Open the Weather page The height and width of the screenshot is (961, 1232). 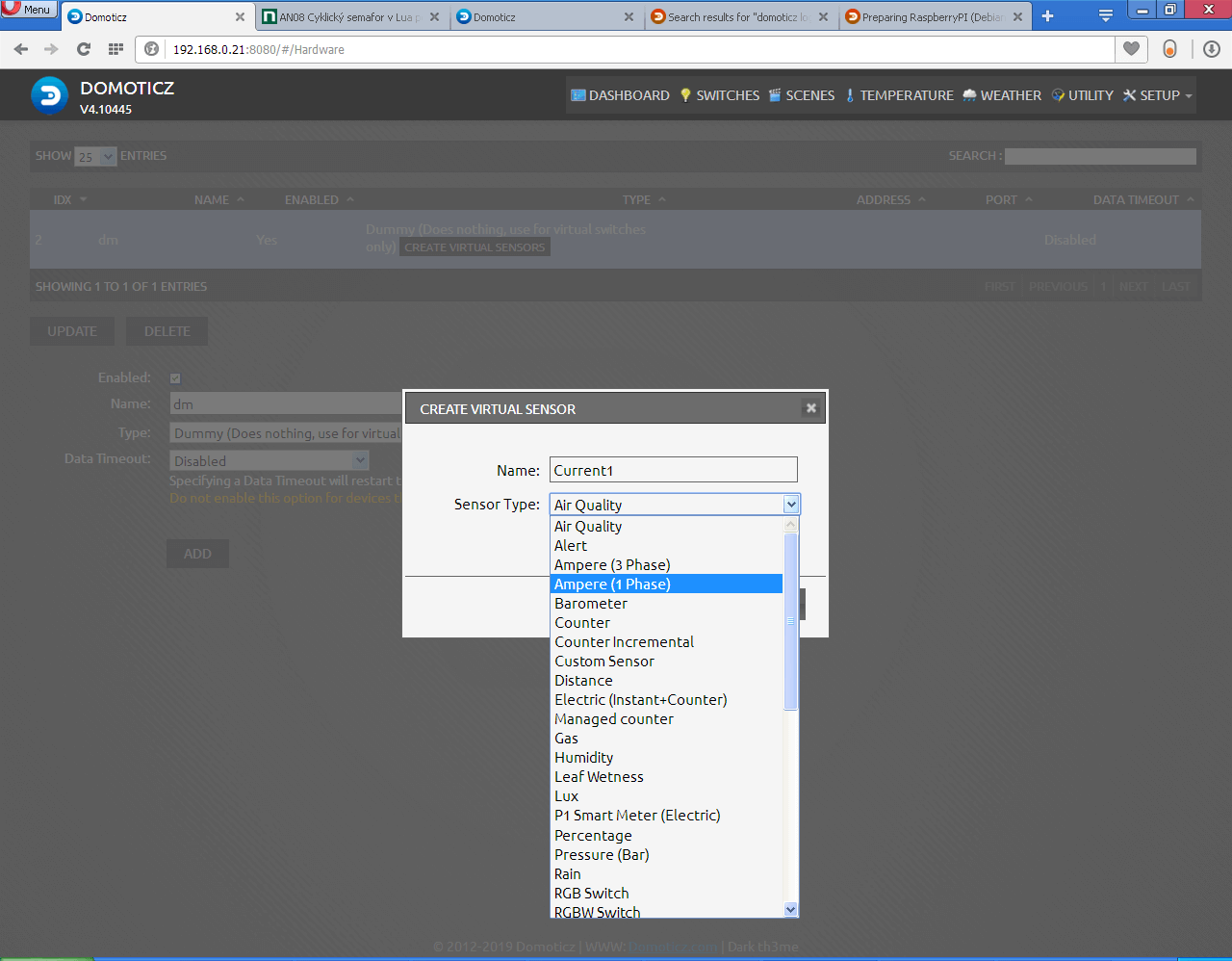[x=1002, y=95]
